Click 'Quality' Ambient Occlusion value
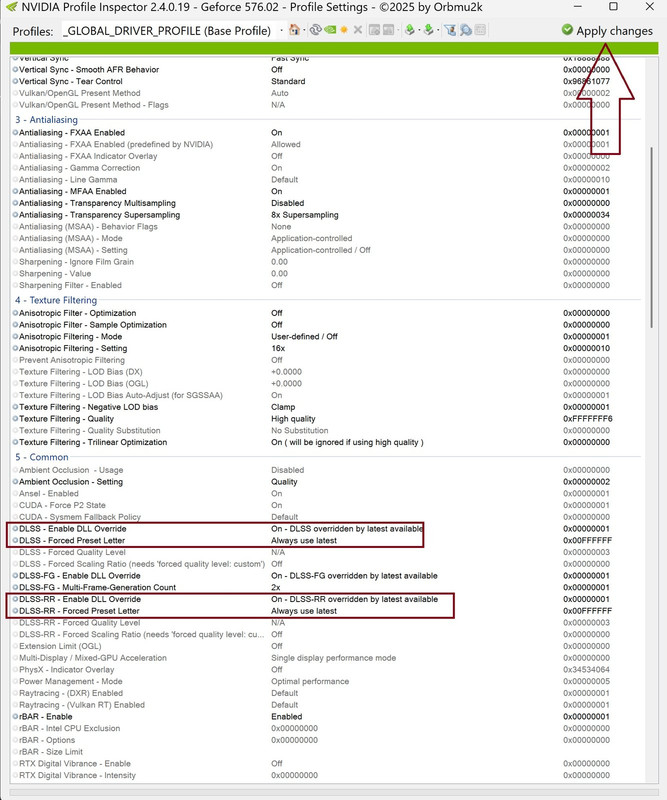 click(x=284, y=482)
